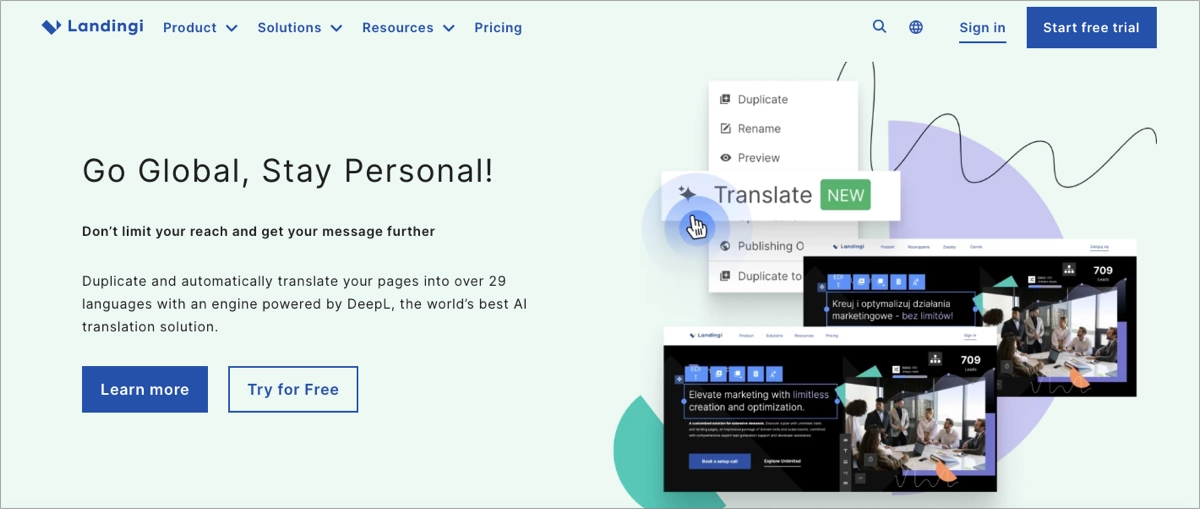Click the Learn more button
Screen dimensions: 1200x509
click(145, 390)
